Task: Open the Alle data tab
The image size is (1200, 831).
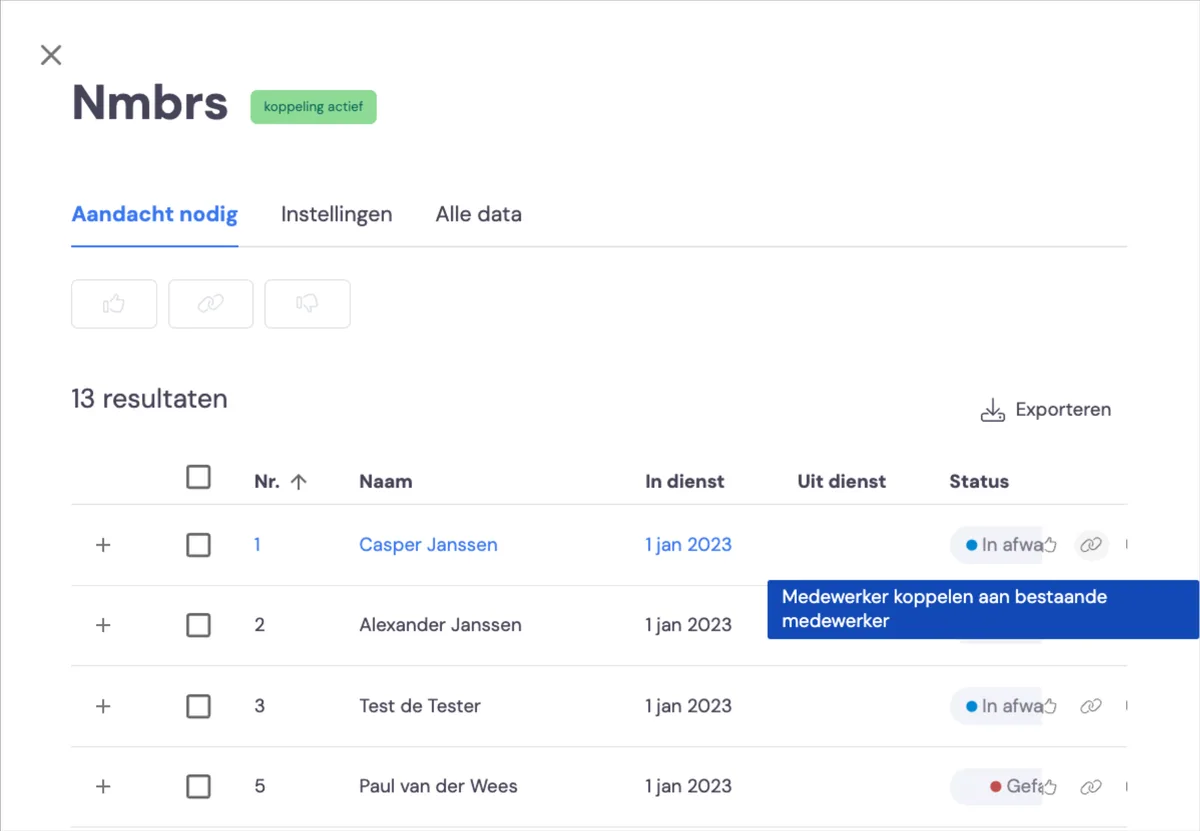Action: tap(478, 214)
